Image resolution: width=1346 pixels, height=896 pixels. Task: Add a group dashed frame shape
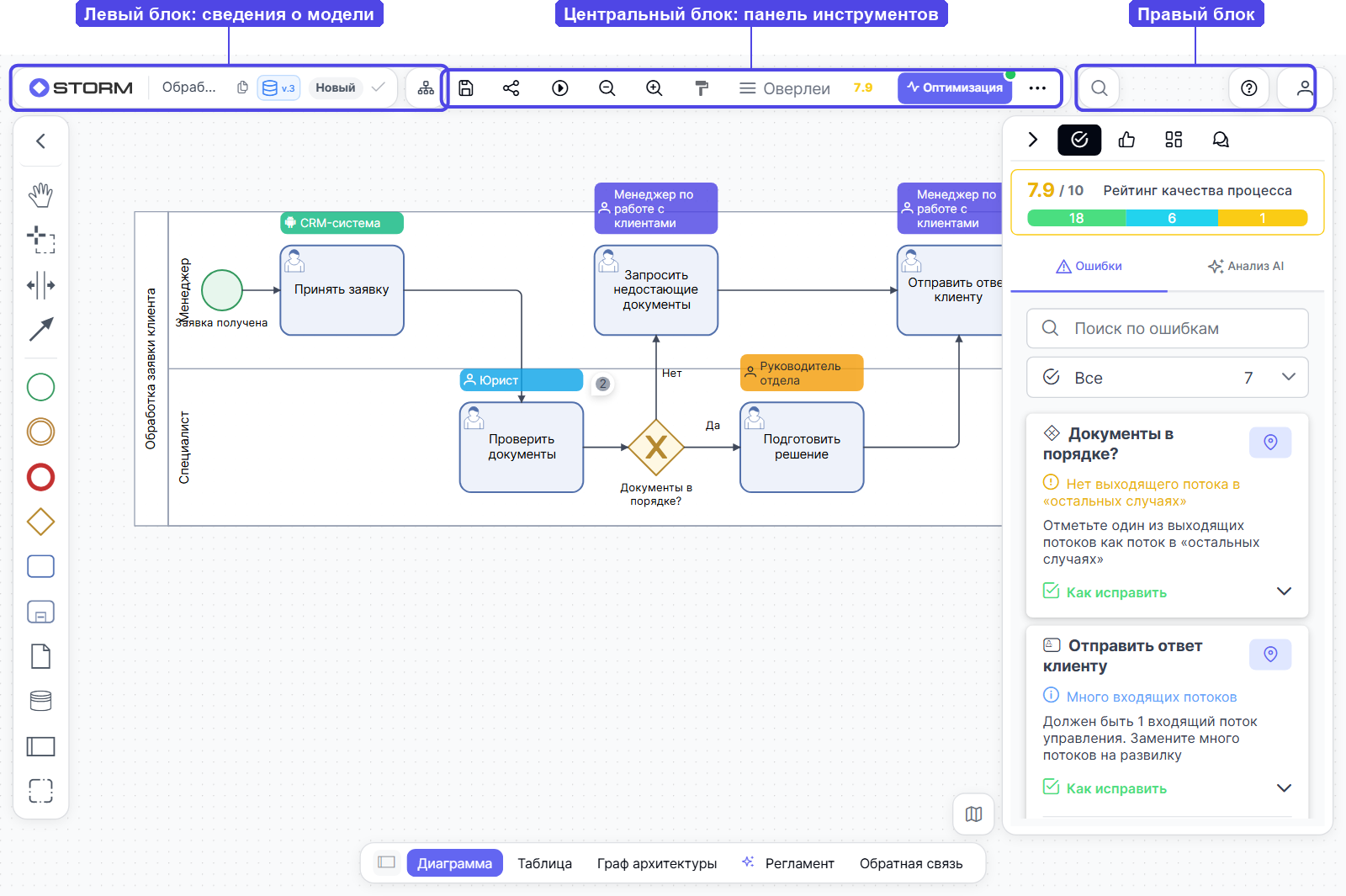coord(40,791)
